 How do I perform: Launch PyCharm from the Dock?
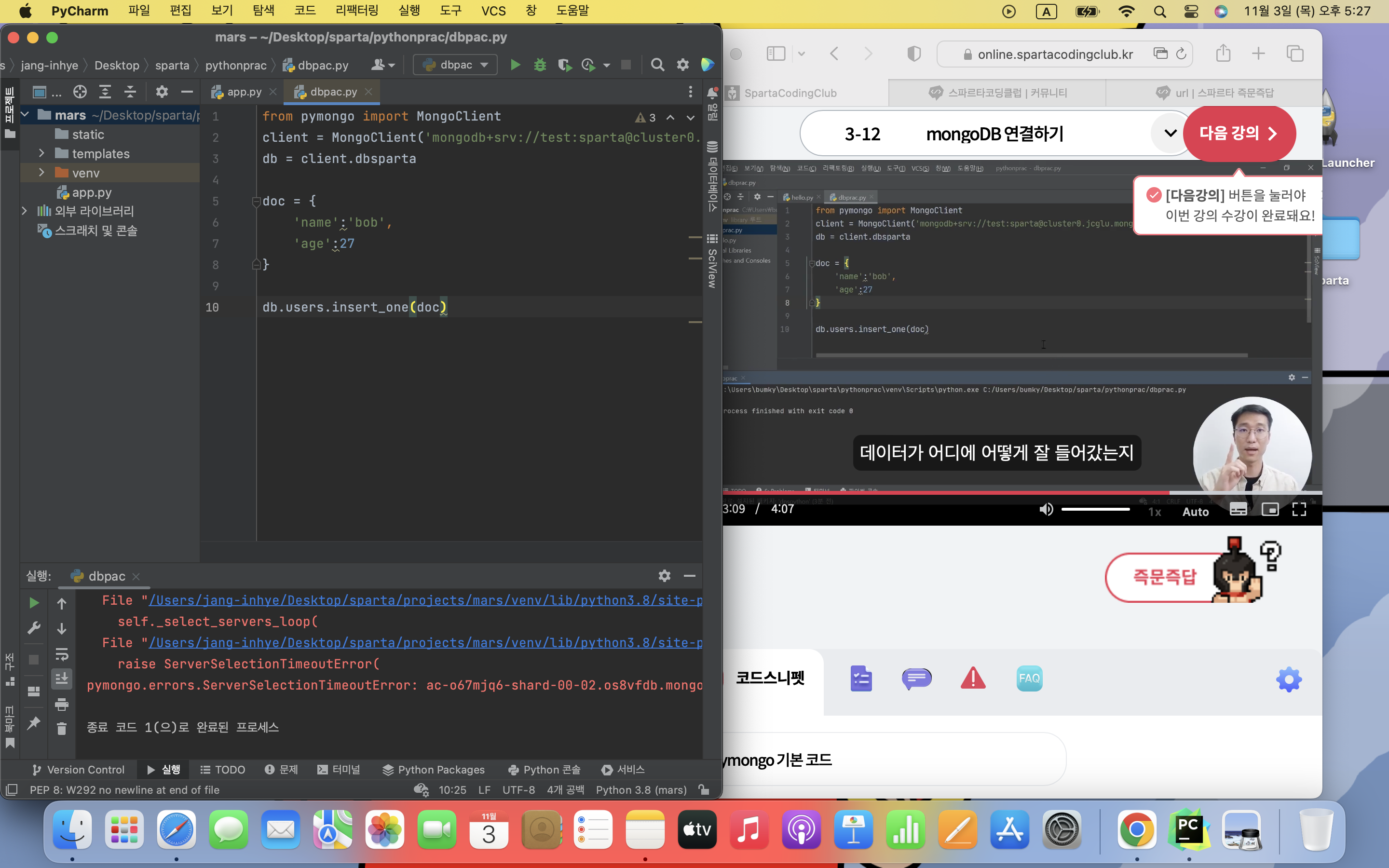tap(1189, 829)
